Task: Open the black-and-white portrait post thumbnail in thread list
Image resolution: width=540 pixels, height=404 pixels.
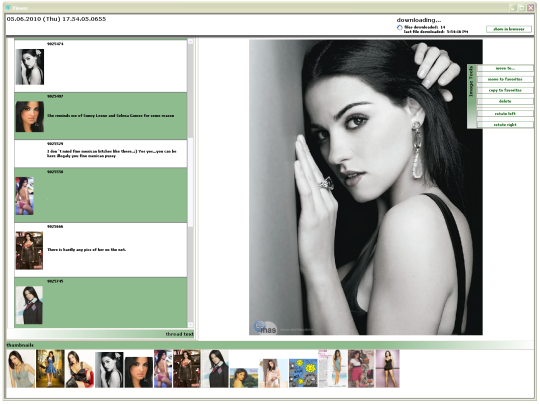Action: point(30,67)
